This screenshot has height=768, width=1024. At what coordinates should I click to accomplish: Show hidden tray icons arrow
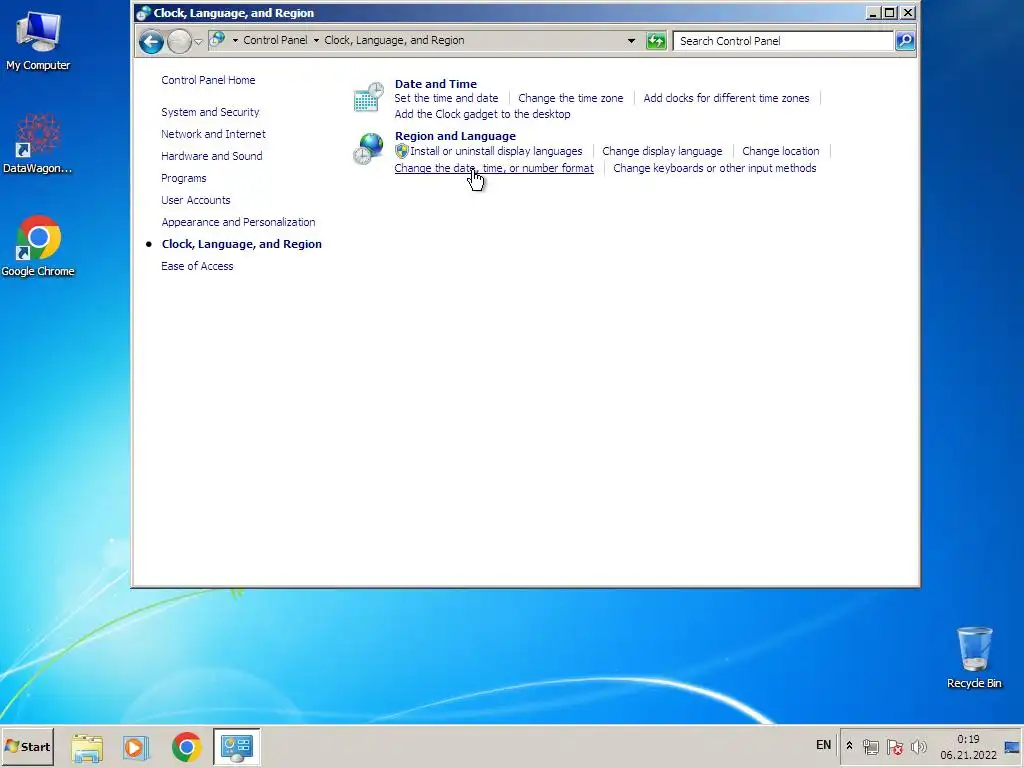(849, 746)
